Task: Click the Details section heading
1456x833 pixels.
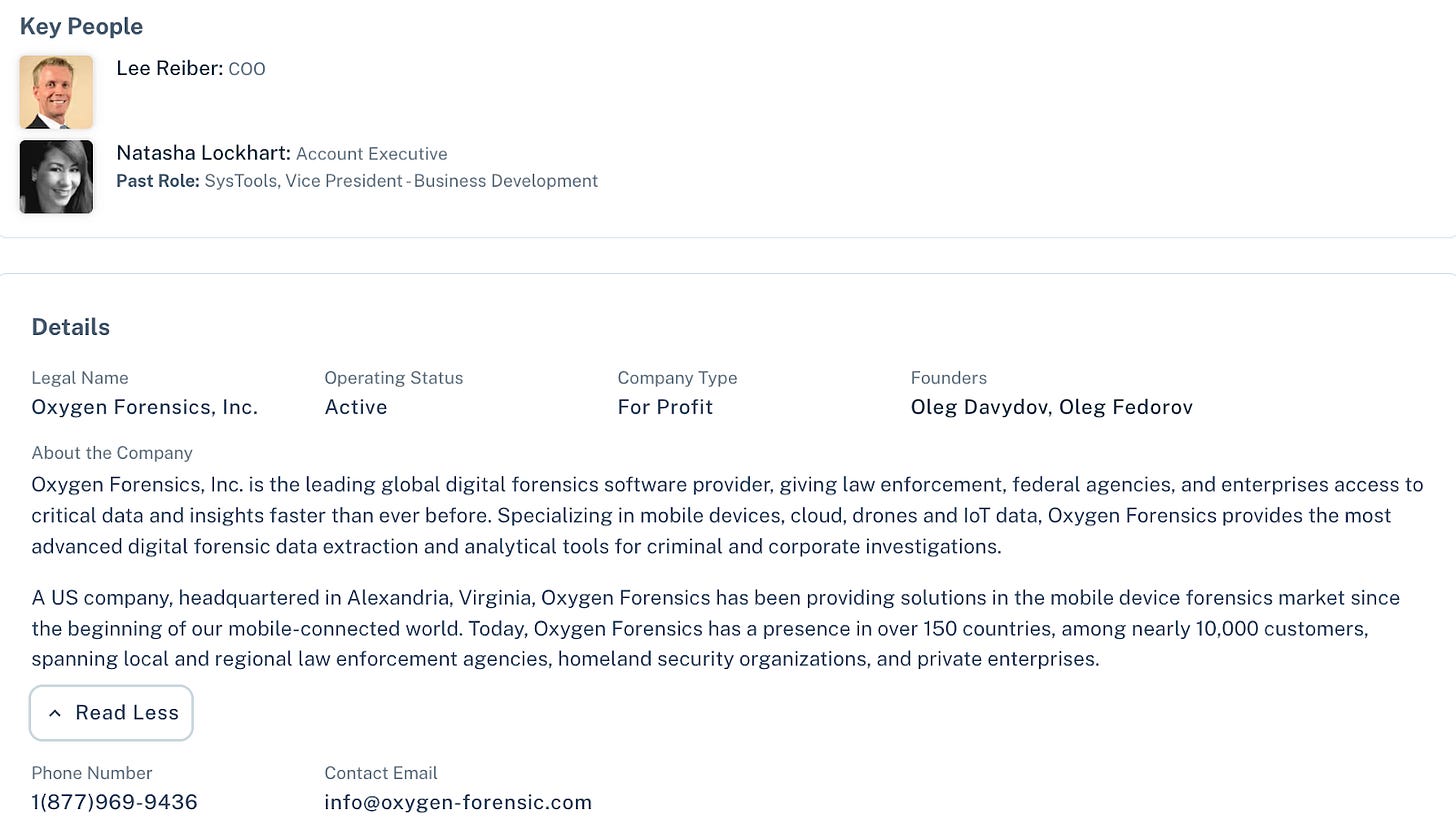Action: pyautogui.click(x=71, y=327)
